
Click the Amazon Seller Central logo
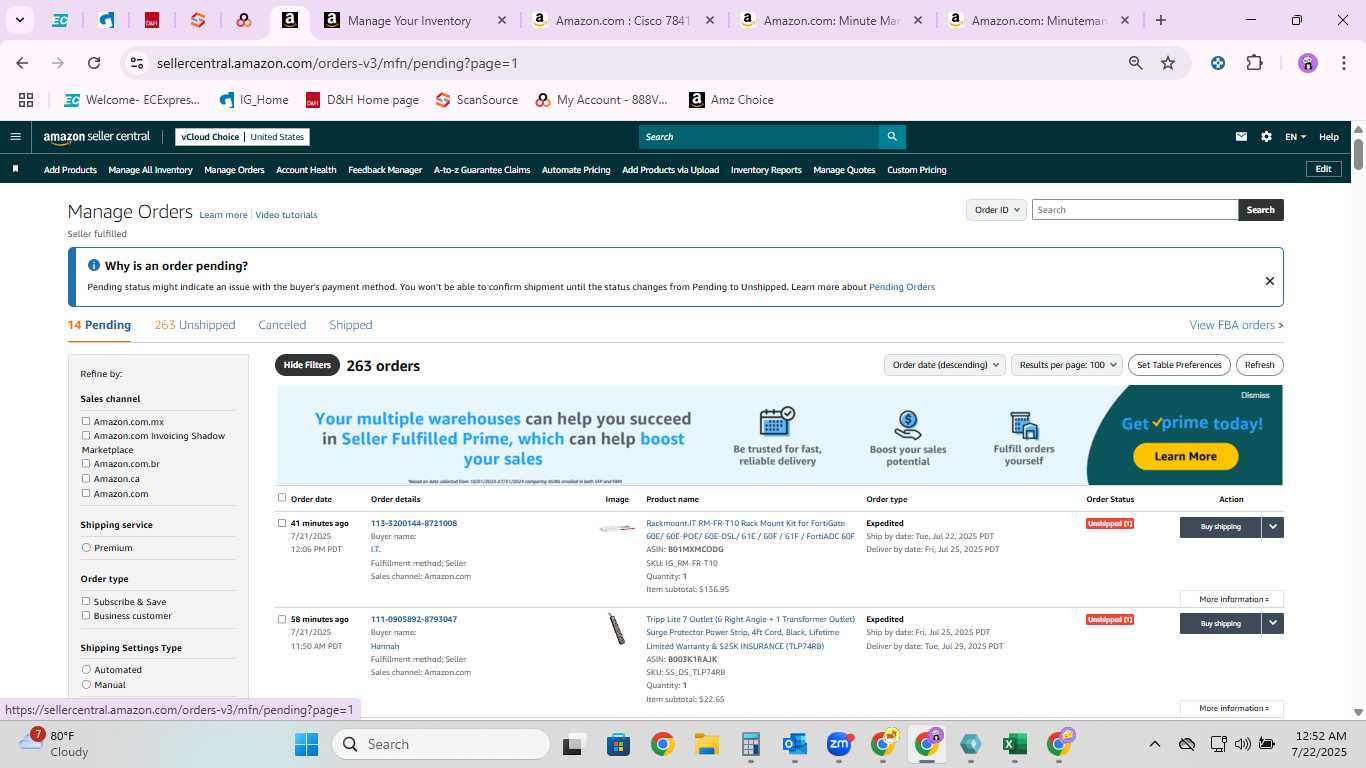97,137
